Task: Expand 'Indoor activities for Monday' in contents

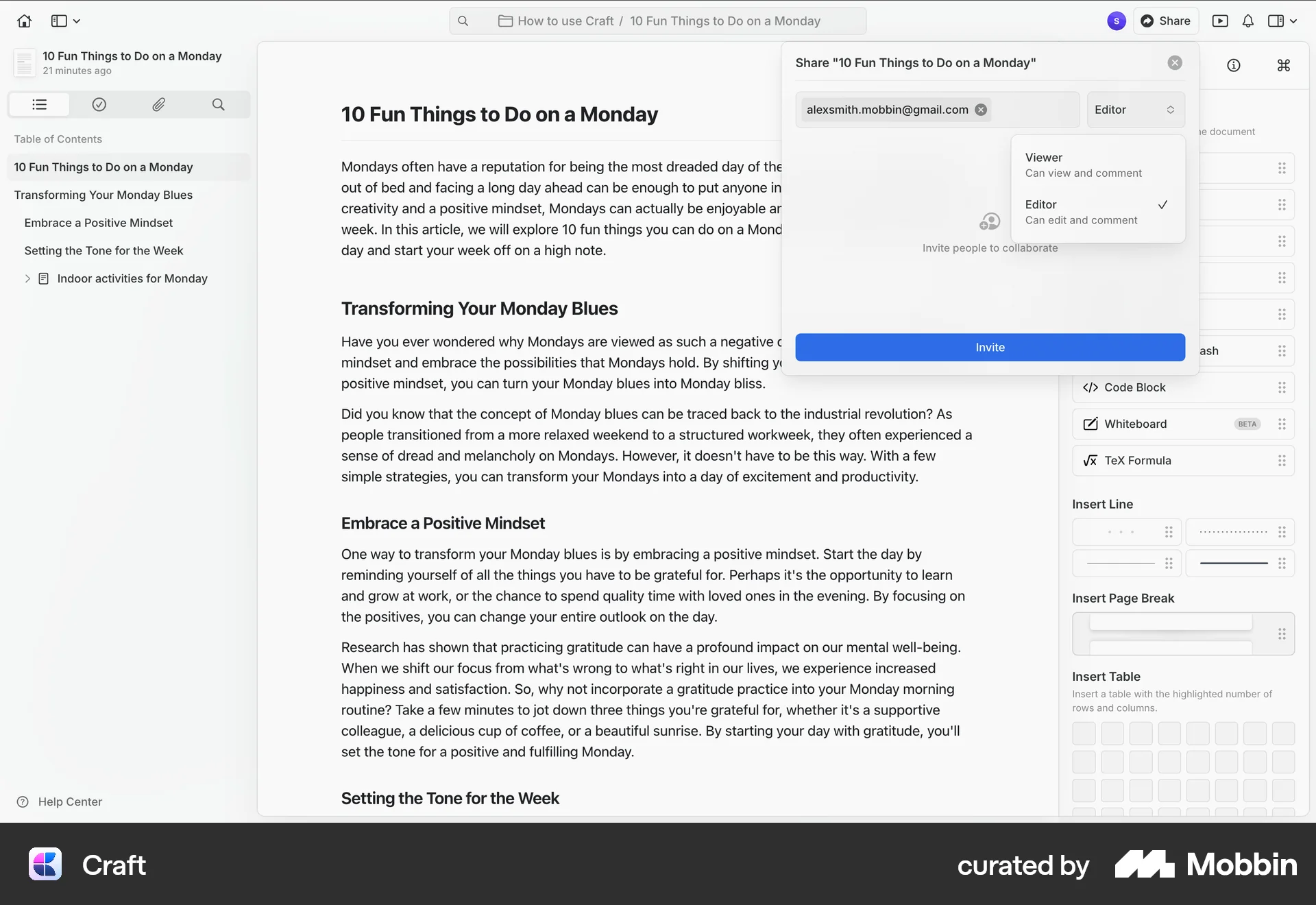Action: 27,278
